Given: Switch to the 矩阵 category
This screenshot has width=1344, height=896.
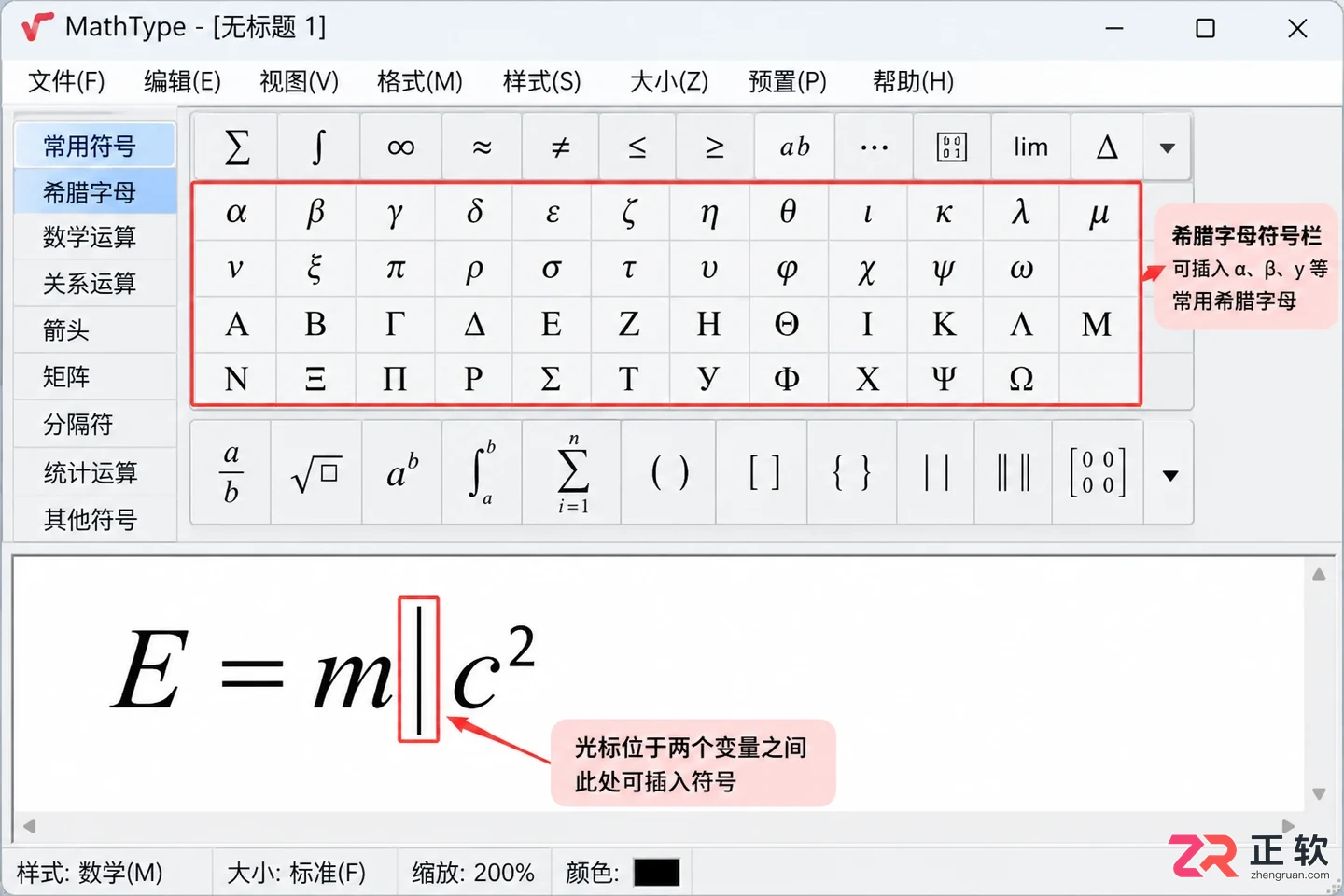Looking at the screenshot, I should [95, 377].
